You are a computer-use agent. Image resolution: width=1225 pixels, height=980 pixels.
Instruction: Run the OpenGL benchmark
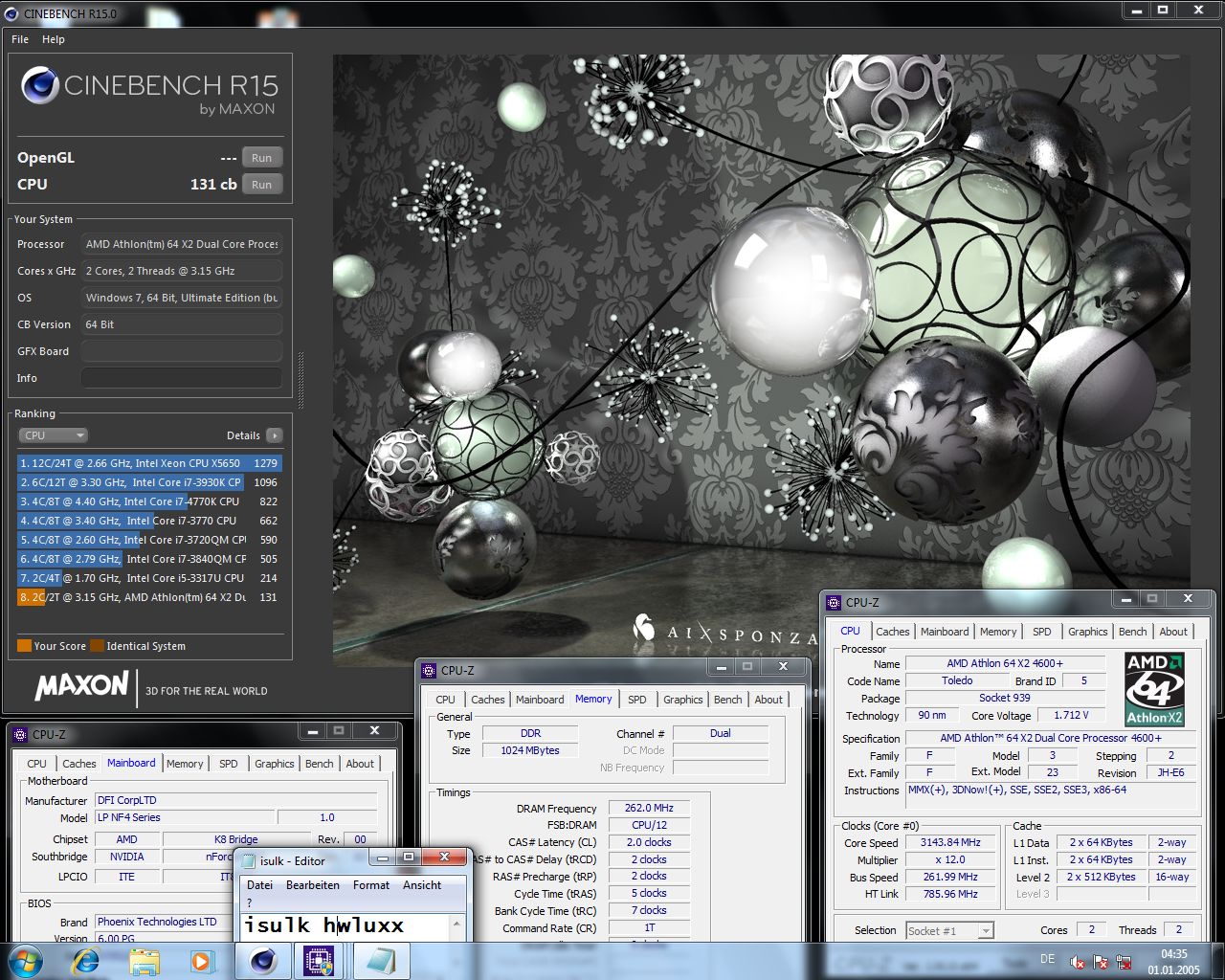click(x=261, y=158)
